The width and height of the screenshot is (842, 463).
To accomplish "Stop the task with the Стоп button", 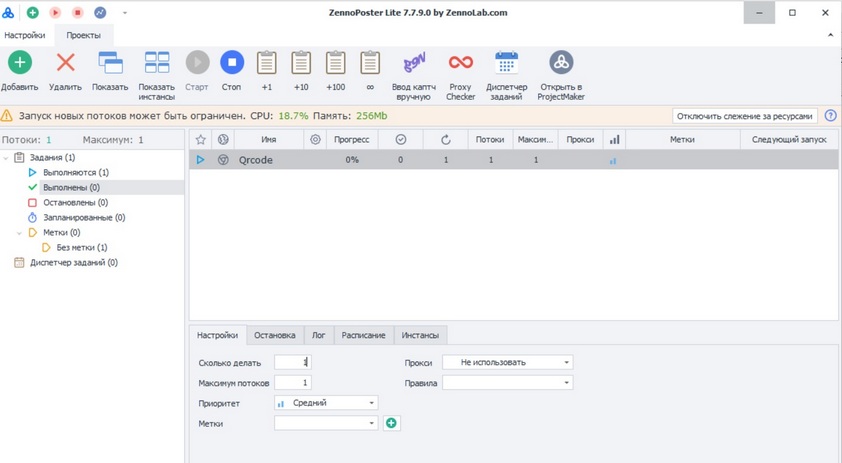I will [232, 62].
